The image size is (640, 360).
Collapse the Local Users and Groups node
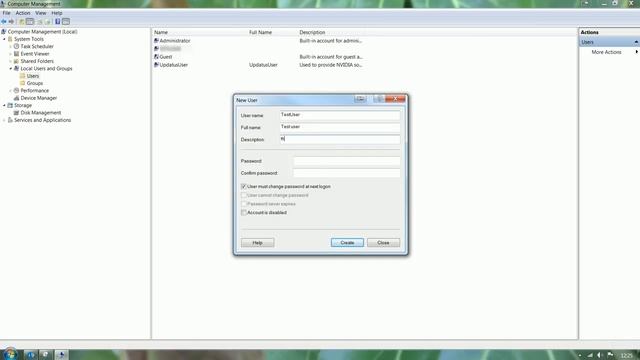[11, 68]
